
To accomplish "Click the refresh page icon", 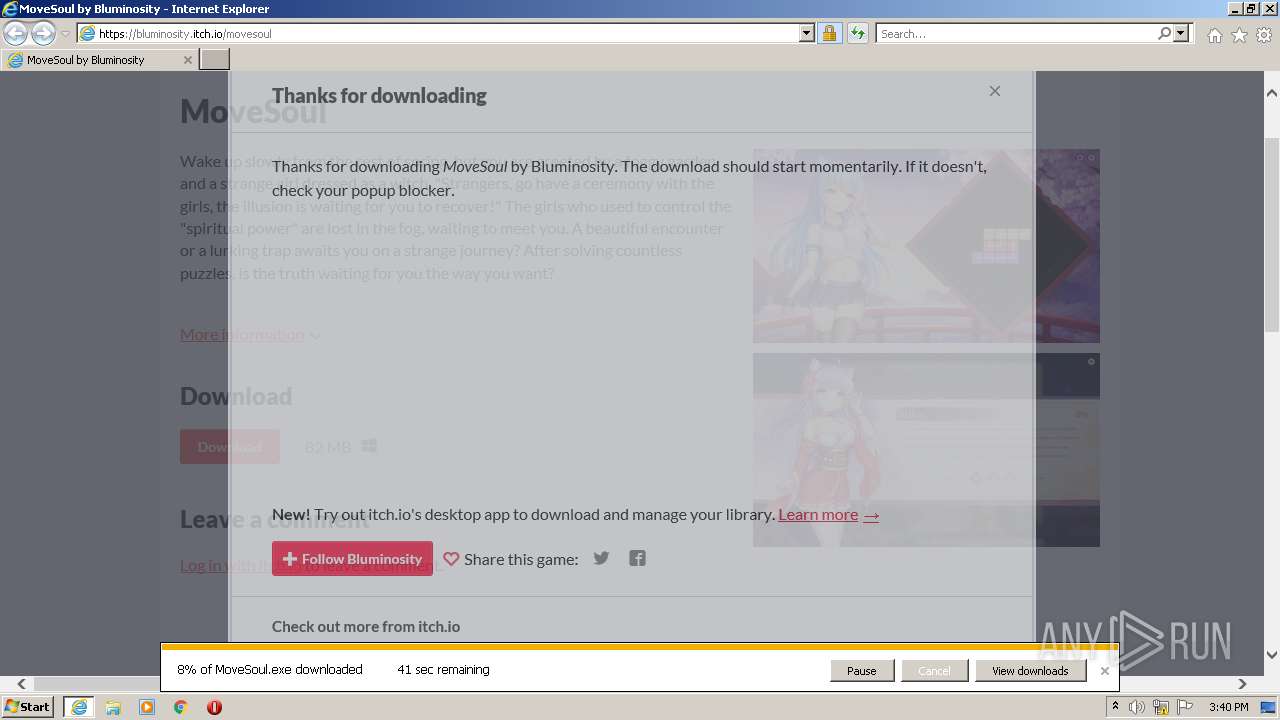I will tap(857, 33).
